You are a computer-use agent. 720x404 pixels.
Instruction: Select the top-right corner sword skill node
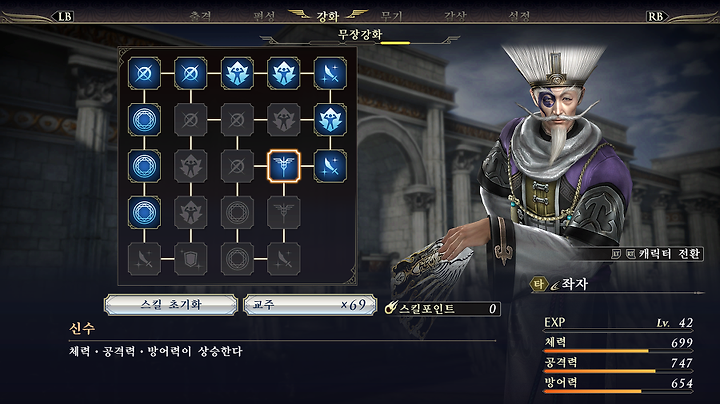pos(330,73)
